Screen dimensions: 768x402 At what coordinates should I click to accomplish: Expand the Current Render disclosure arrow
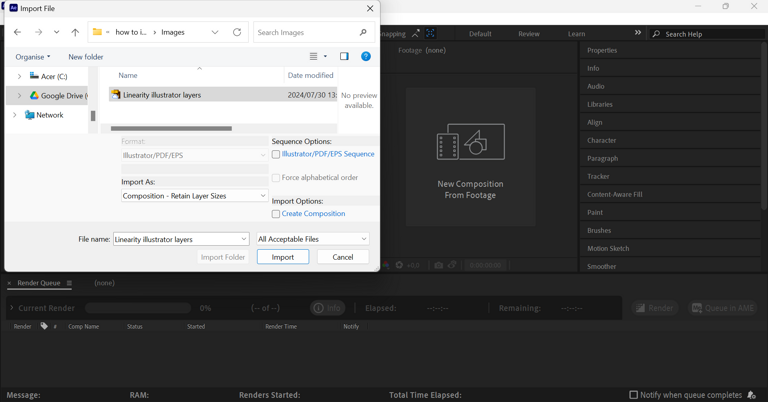coord(12,308)
